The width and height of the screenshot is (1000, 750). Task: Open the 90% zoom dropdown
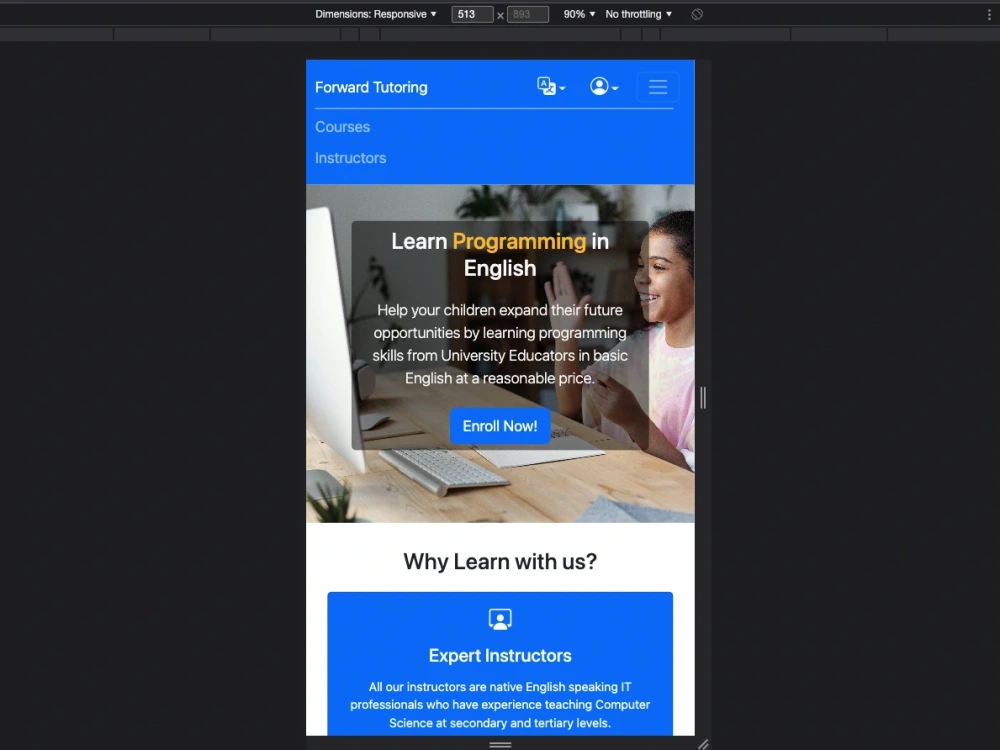(x=579, y=14)
